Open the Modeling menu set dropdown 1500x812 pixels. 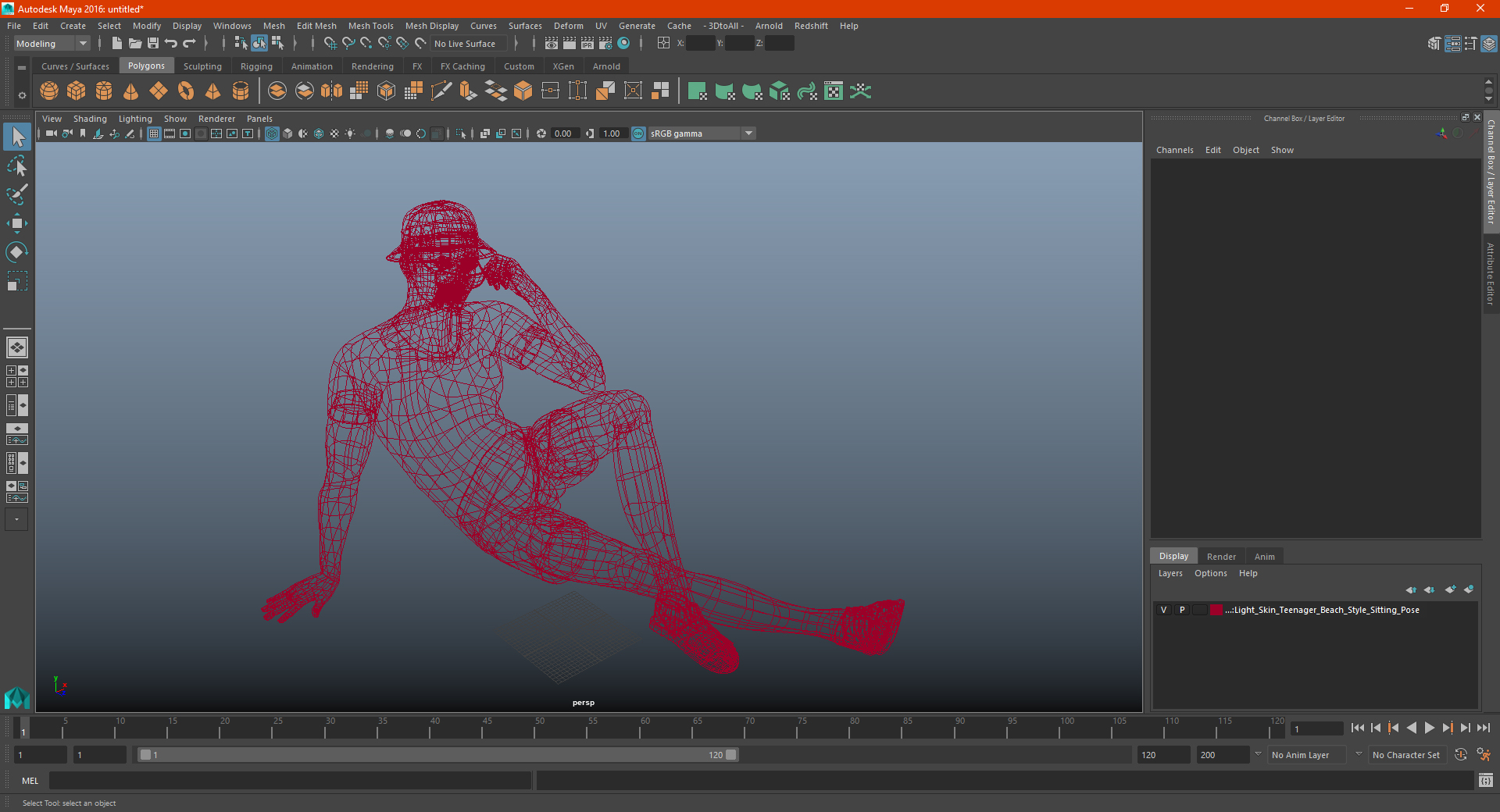(52, 44)
